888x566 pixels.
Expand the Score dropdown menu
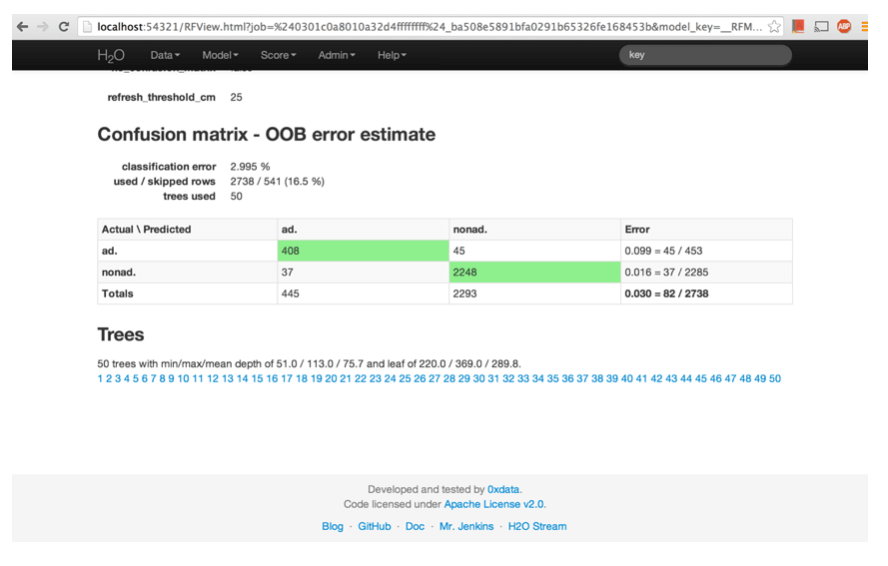278,55
